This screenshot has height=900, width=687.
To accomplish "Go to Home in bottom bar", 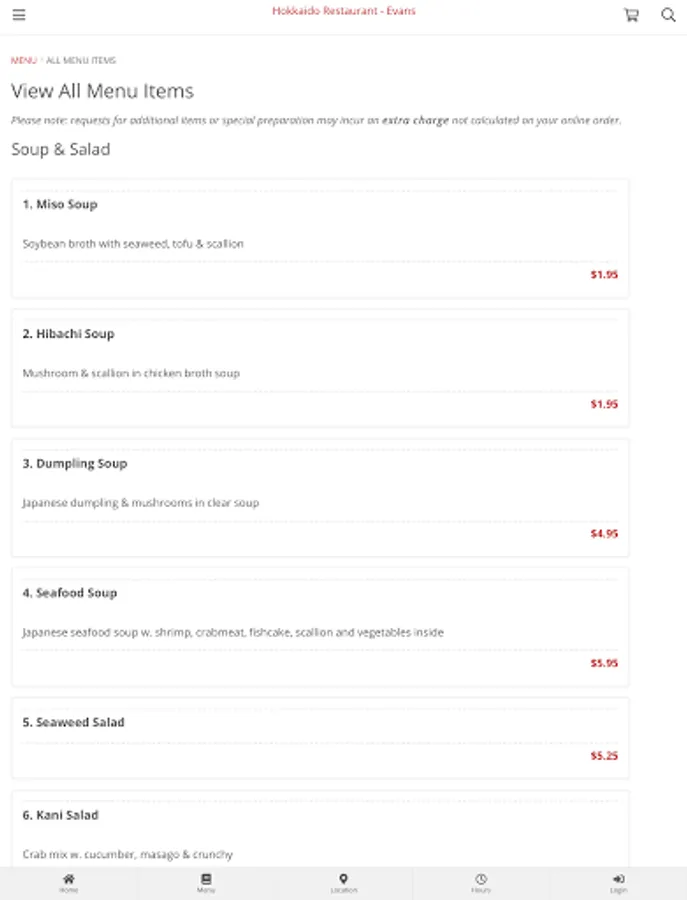I will click(x=68, y=883).
